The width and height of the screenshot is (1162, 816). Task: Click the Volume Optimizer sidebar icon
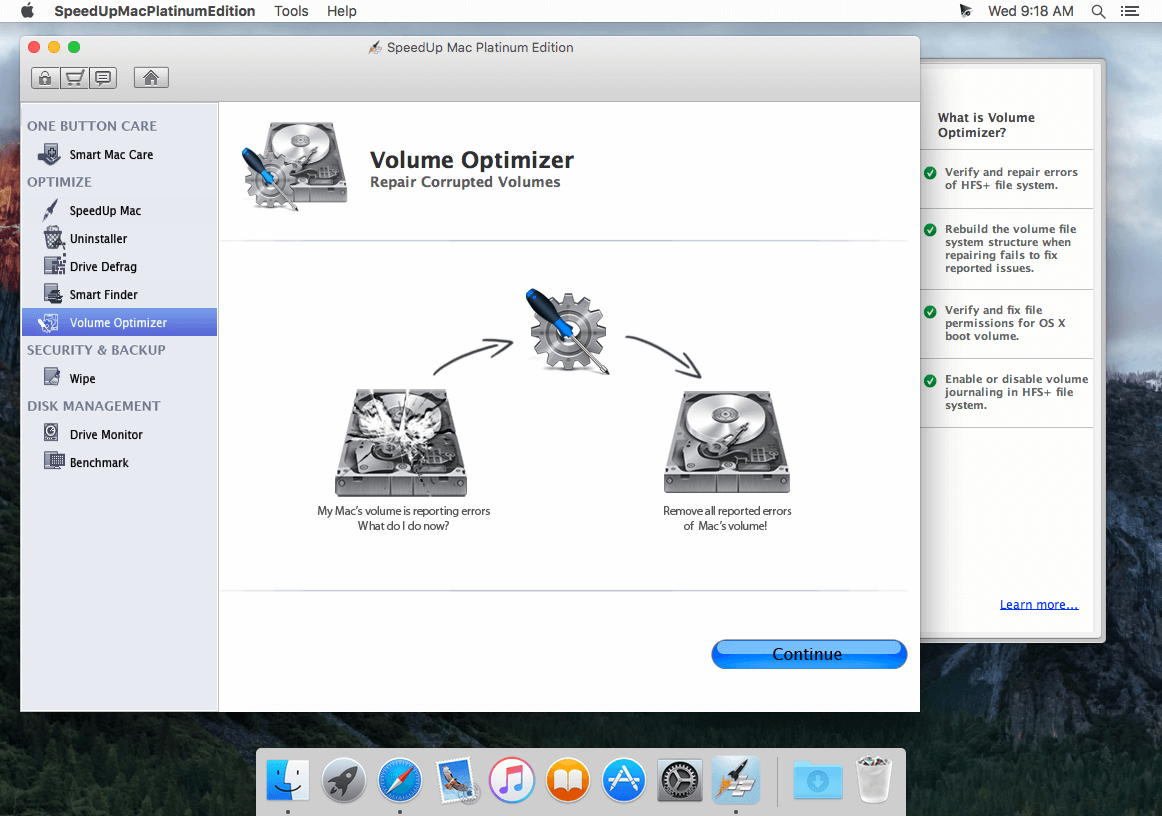point(49,322)
